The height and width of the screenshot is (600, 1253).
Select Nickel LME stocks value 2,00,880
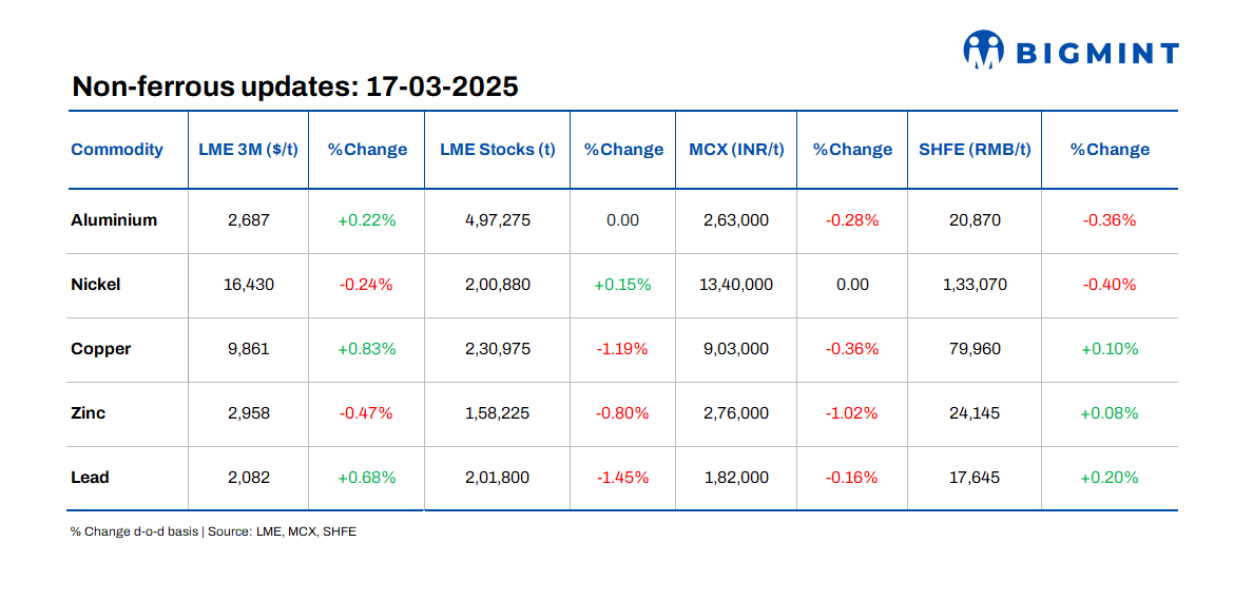click(497, 284)
